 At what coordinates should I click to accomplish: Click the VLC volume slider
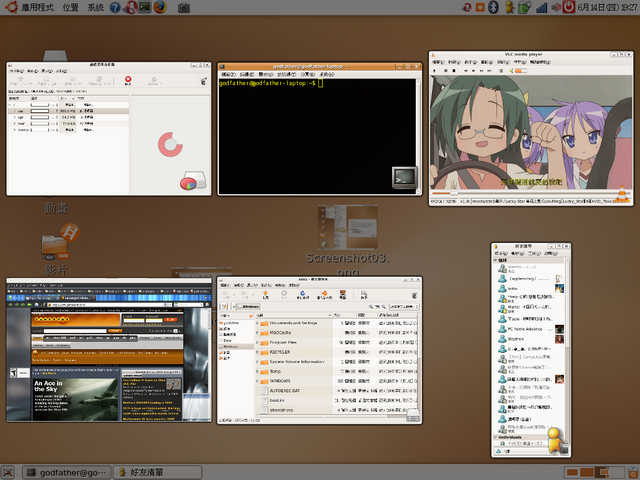tap(521, 71)
